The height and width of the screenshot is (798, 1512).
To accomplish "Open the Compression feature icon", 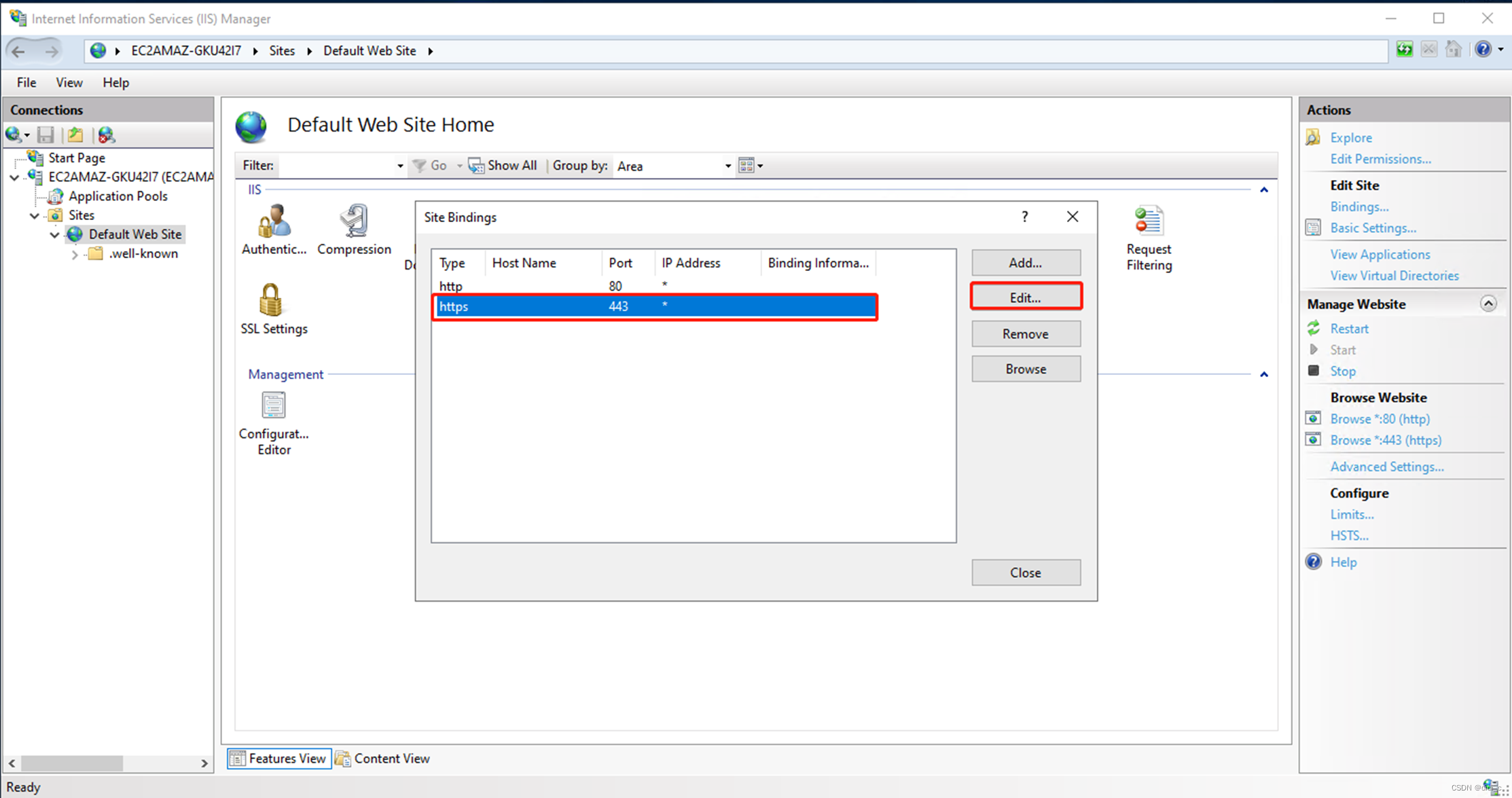I will coord(354,230).
